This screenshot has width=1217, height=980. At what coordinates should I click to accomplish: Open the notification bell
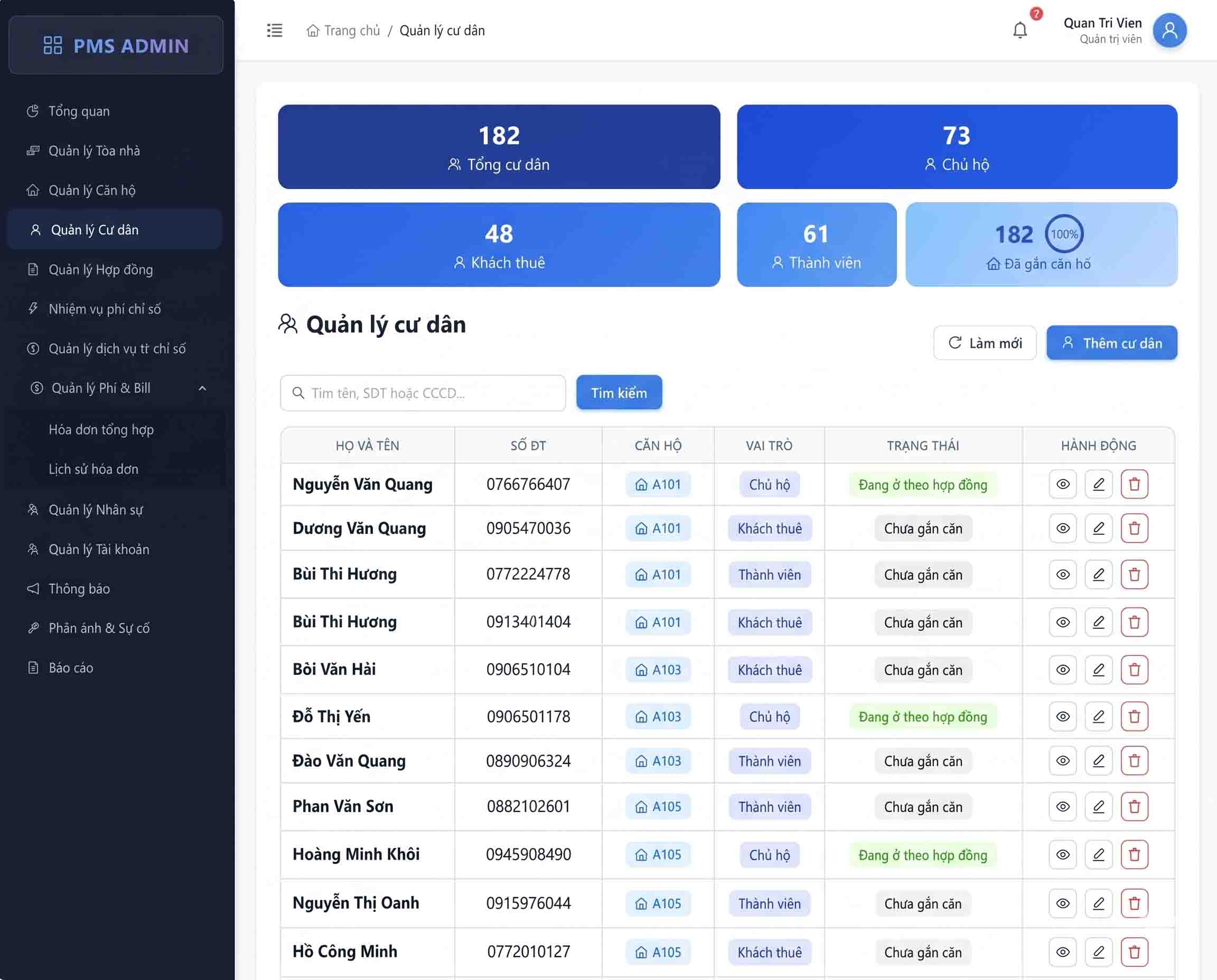[x=1020, y=30]
